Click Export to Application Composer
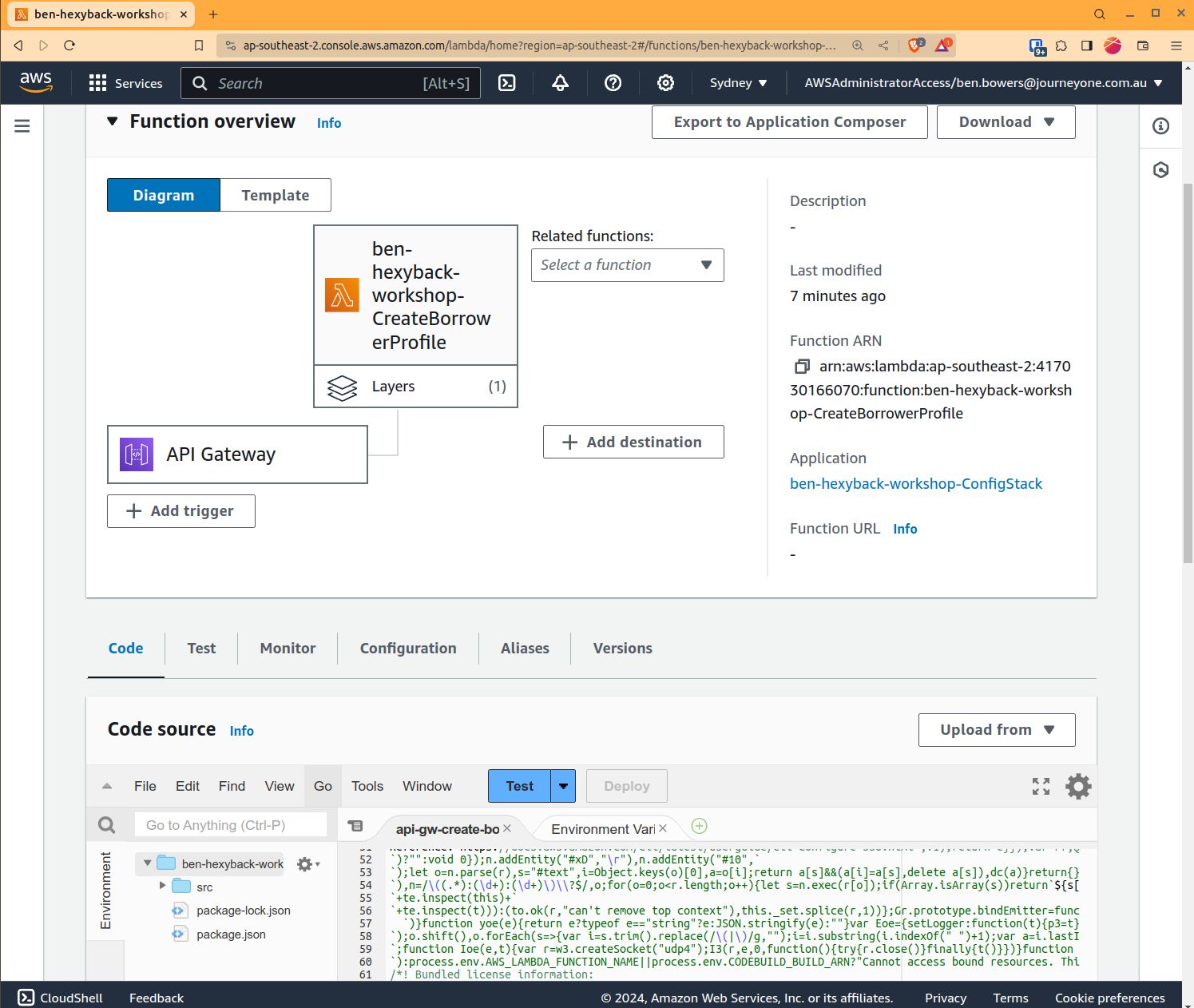Screen dimensions: 1194x1008 [x=790, y=122]
